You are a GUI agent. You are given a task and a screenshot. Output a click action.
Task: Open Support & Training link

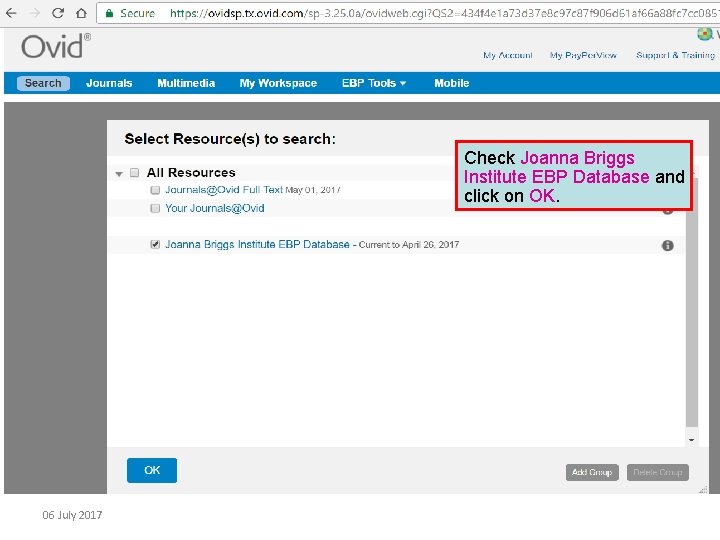(x=675, y=55)
